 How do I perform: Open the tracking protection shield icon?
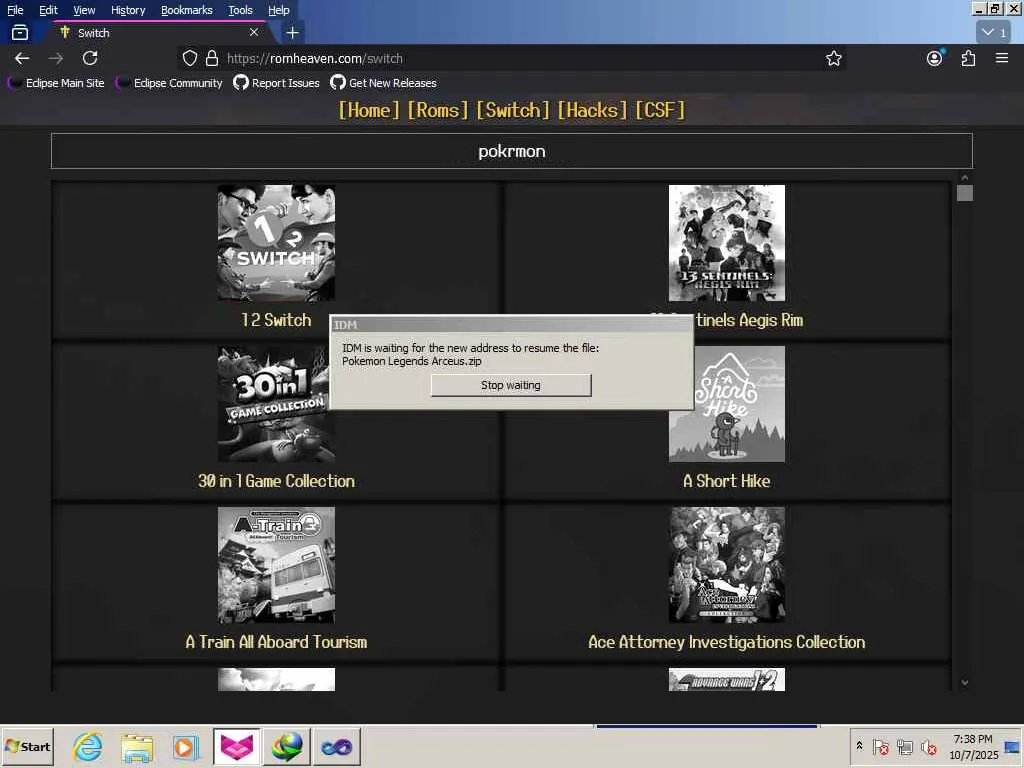pyautogui.click(x=189, y=58)
